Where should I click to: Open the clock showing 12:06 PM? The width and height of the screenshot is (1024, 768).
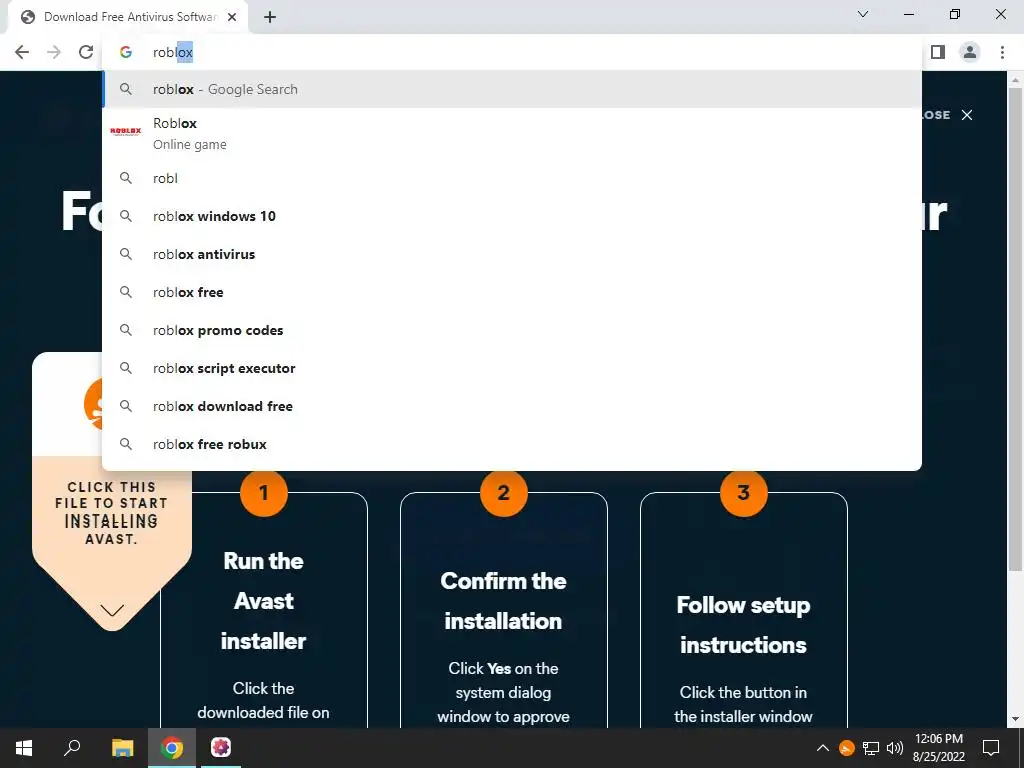[939, 748]
